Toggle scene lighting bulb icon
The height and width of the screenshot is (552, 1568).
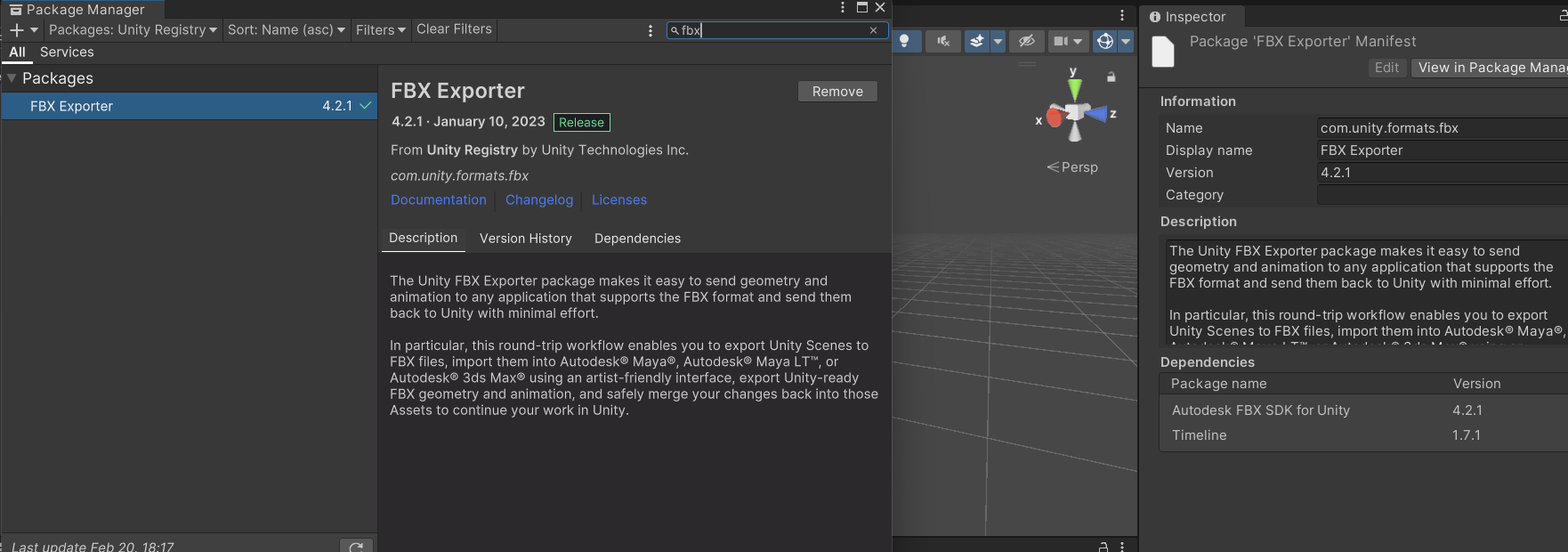point(905,41)
